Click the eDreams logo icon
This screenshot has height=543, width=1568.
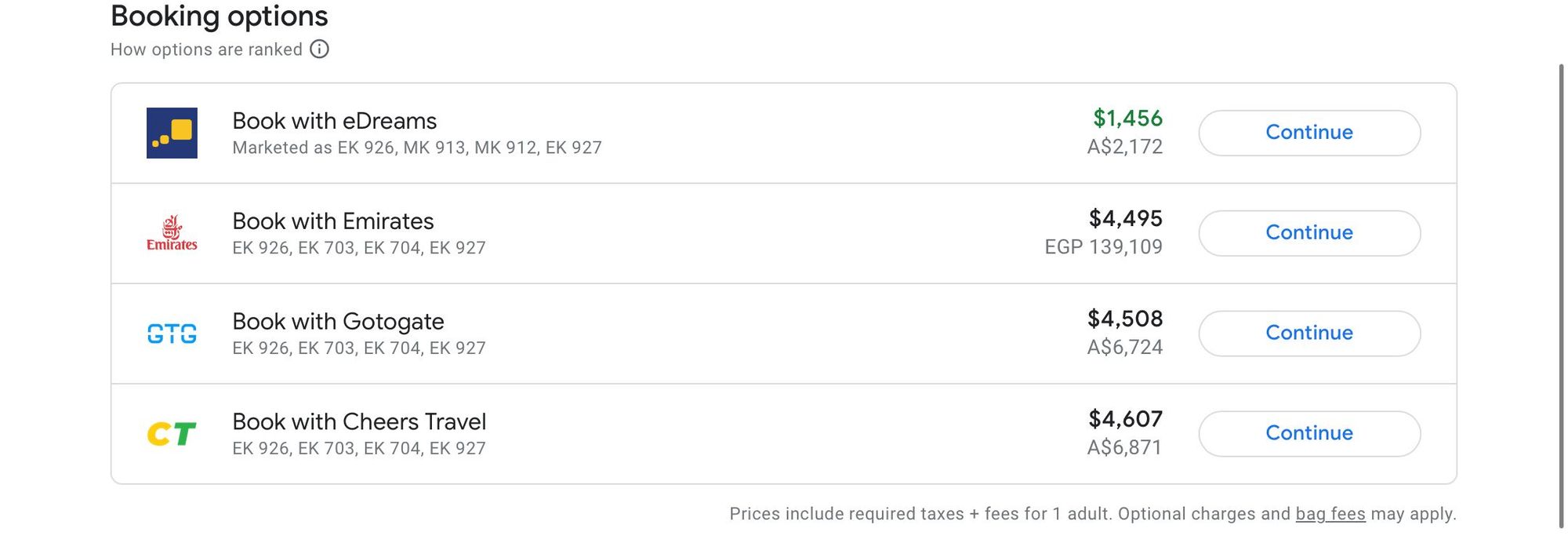click(172, 133)
